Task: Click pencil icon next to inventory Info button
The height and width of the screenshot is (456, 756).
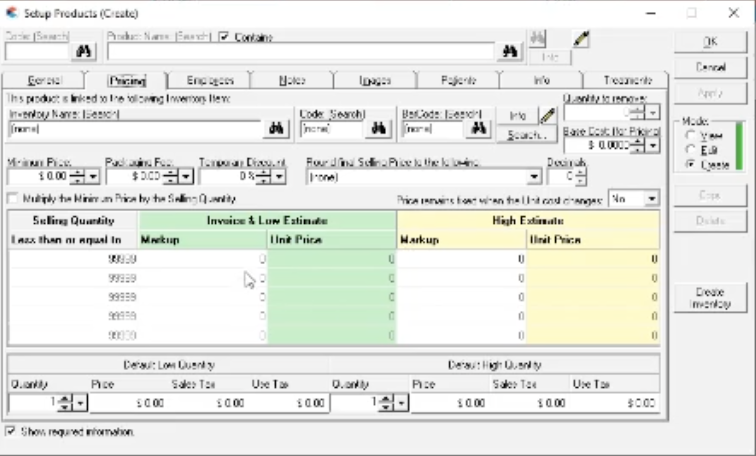Action: coord(546,115)
